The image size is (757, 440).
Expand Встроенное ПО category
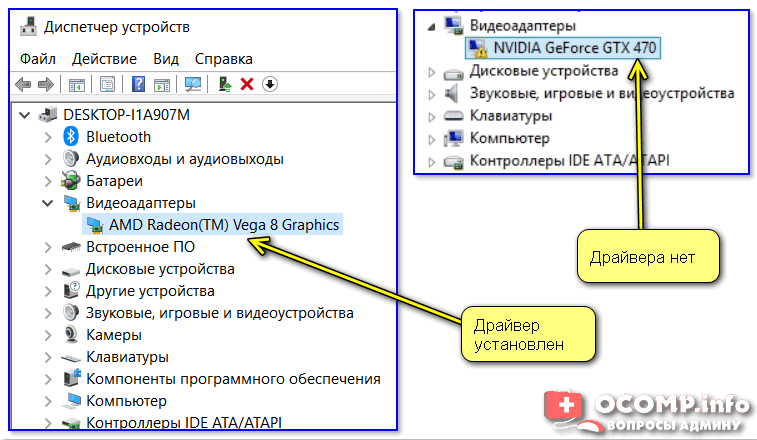click(48, 247)
